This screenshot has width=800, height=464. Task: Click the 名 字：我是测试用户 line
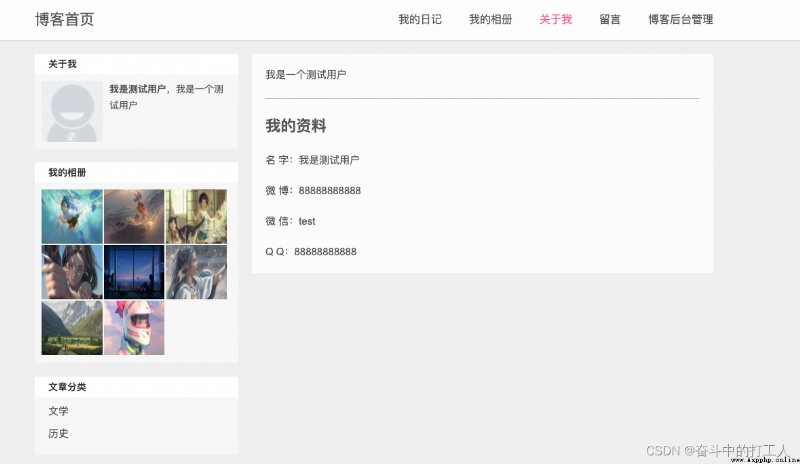pyautogui.click(x=312, y=160)
